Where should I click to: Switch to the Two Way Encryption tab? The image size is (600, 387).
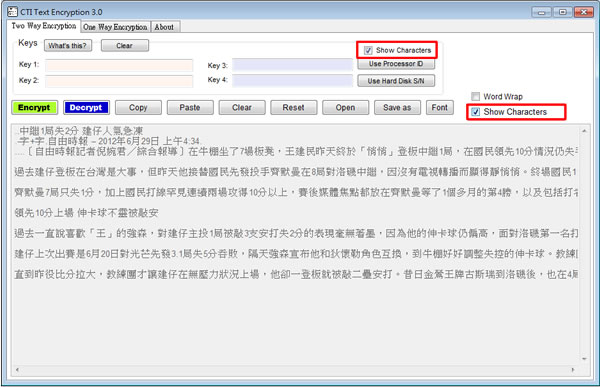tap(44, 26)
